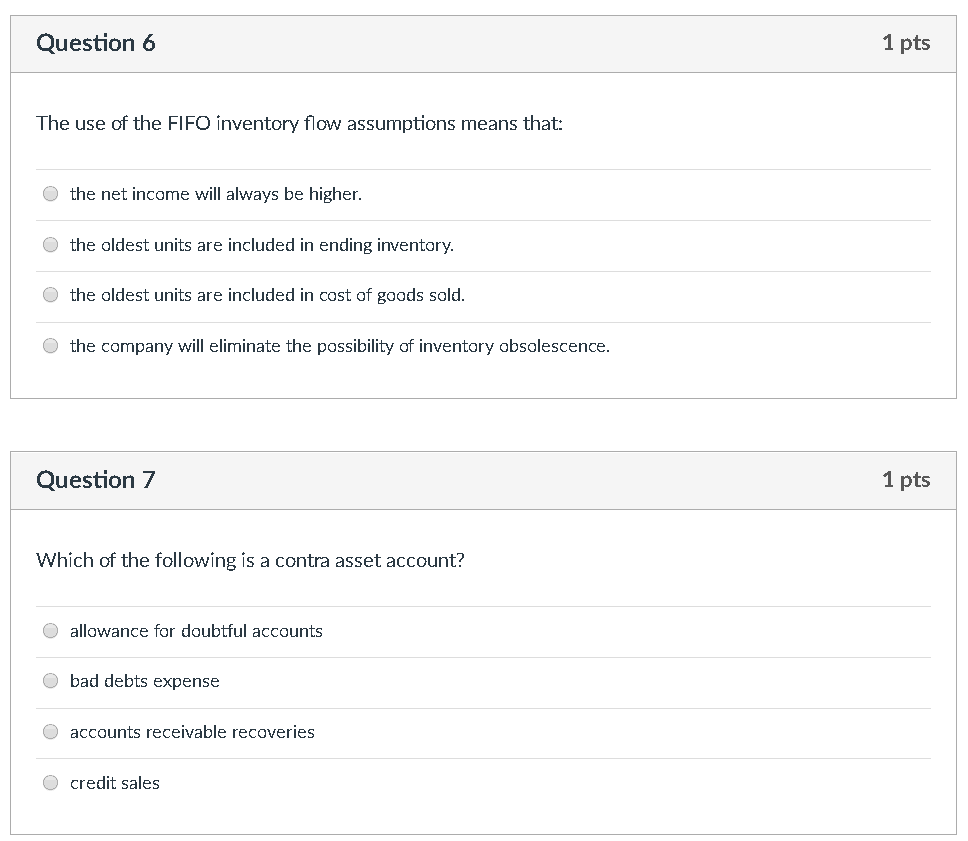Click the credit sales answer text

tap(114, 782)
